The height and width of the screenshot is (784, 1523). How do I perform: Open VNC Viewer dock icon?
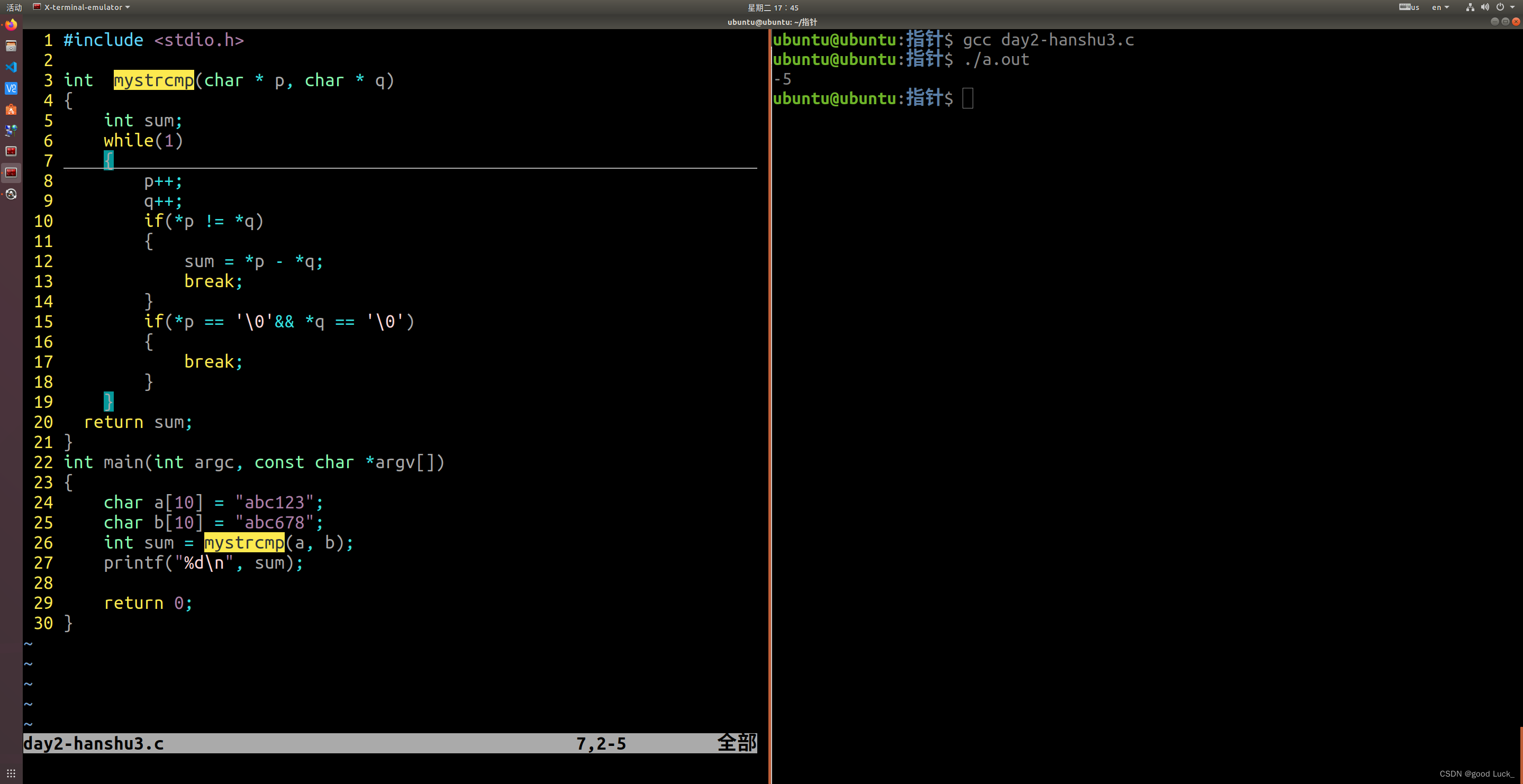[11, 88]
